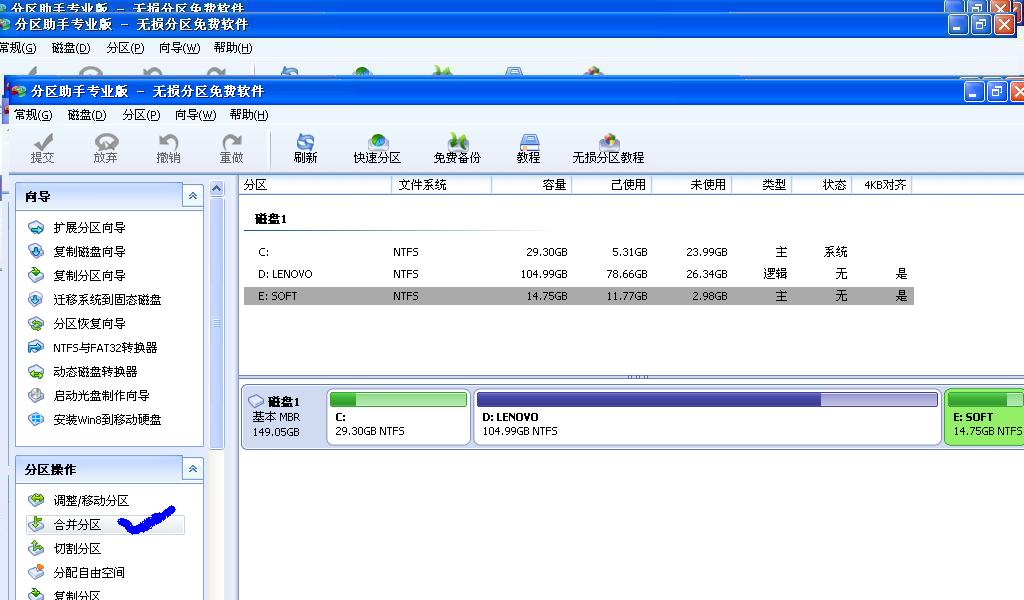This screenshot has width=1024, height=600.
Task: Click the sidebar vertical scrollbar thumb
Action: coord(217,323)
